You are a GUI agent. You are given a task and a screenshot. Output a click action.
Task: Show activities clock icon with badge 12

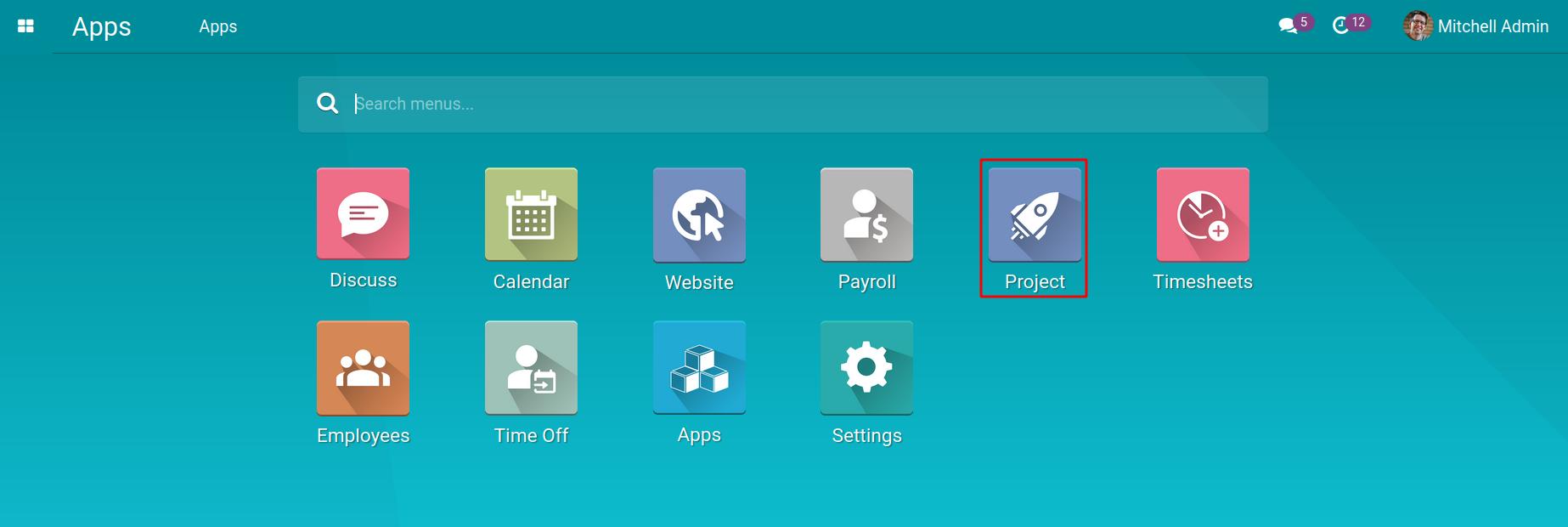[1341, 26]
